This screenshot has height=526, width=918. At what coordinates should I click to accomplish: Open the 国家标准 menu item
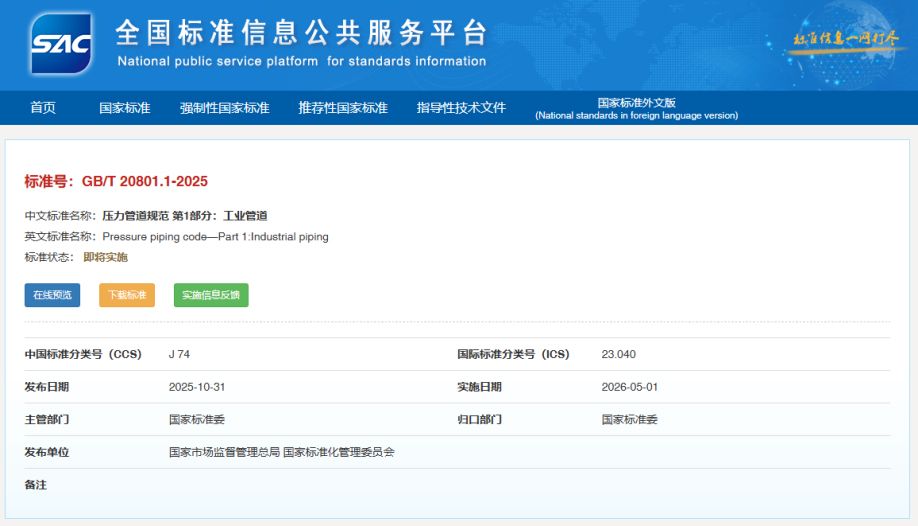click(125, 108)
